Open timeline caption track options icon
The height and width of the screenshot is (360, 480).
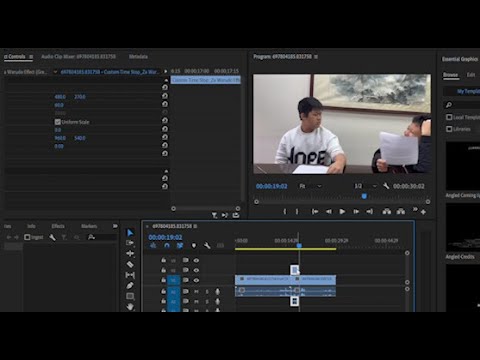(x=220, y=246)
